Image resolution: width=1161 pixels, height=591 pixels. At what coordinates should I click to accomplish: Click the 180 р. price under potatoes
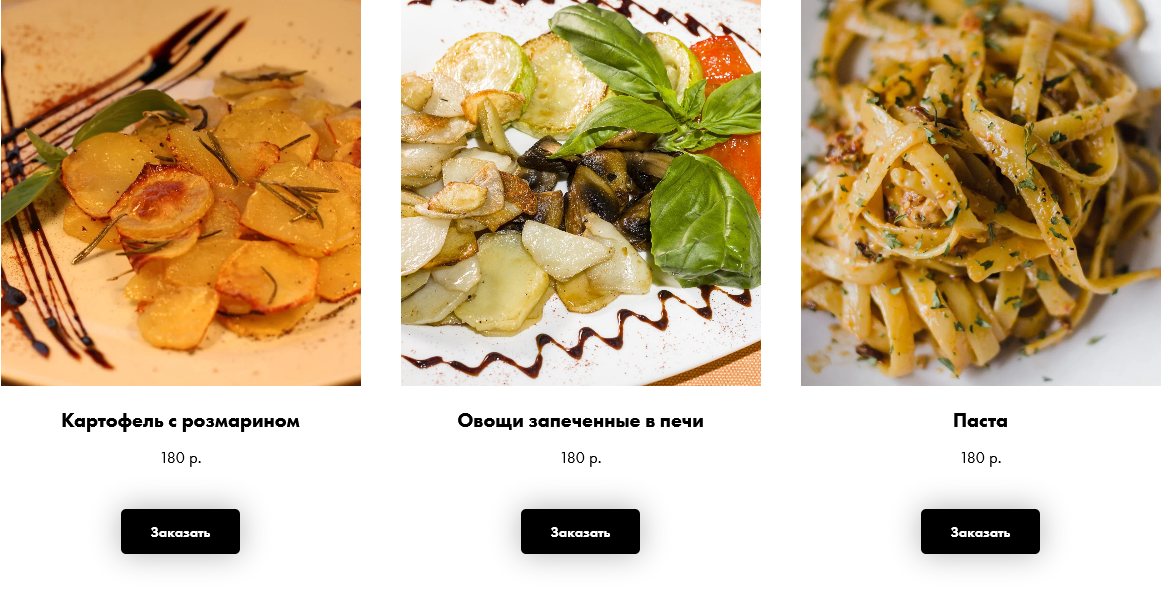(x=181, y=458)
